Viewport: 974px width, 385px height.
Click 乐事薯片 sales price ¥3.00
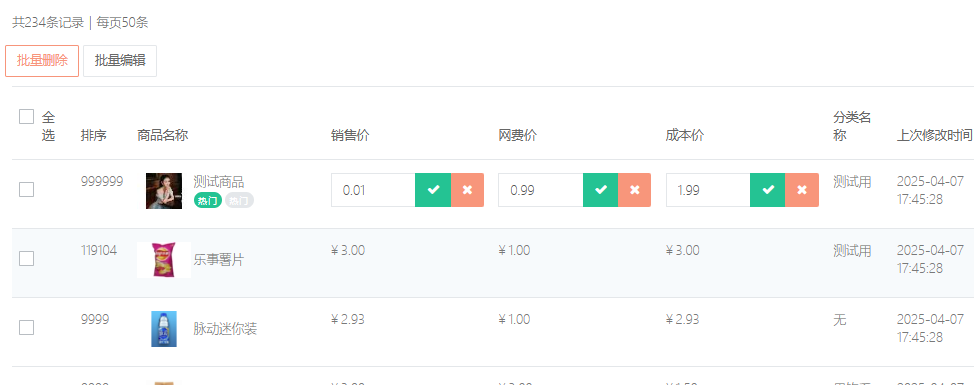(348, 250)
